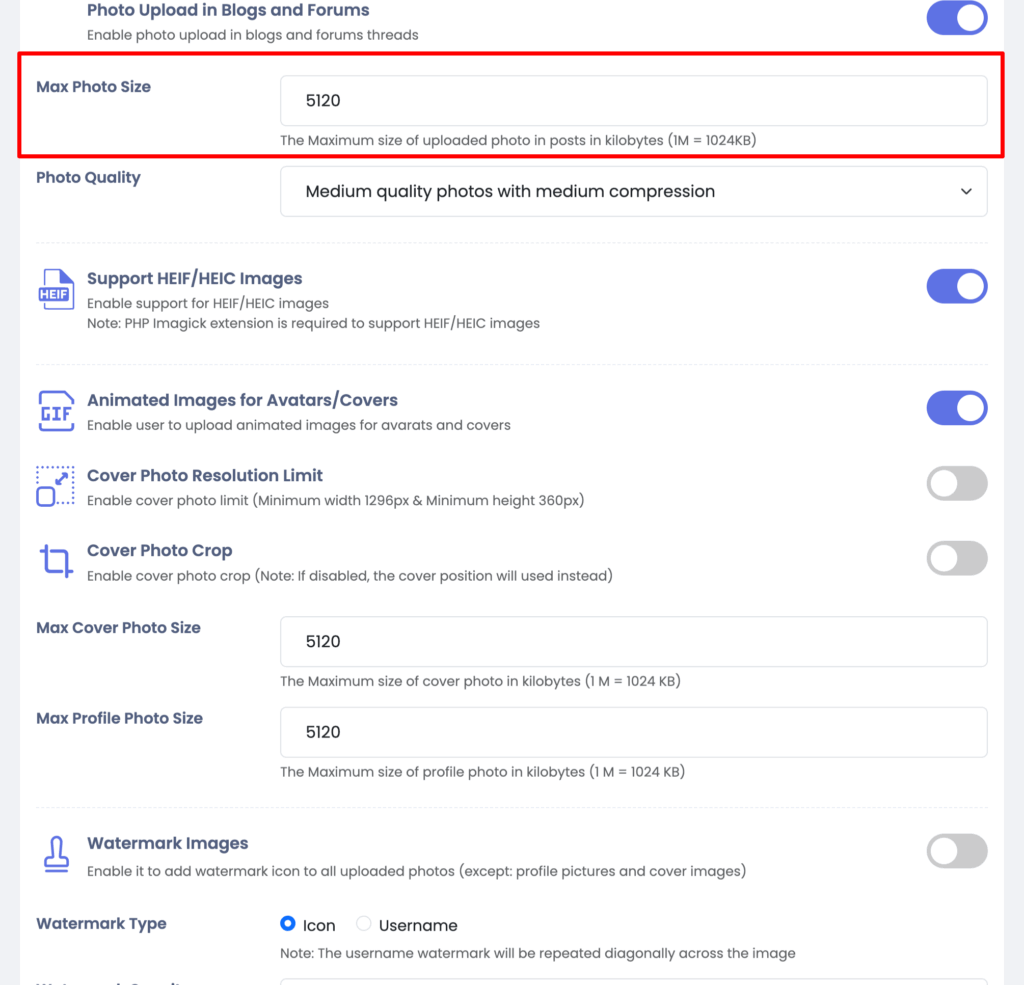Click the GIF animated images icon
Viewport: 1024px width, 985px height.
click(x=56, y=411)
